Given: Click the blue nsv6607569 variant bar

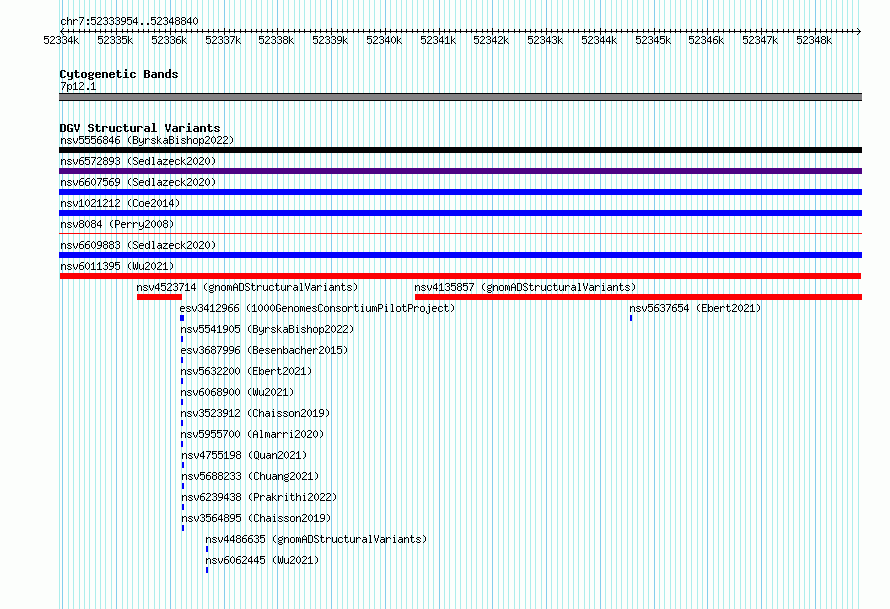Looking at the screenshot, I should point(460,192).
